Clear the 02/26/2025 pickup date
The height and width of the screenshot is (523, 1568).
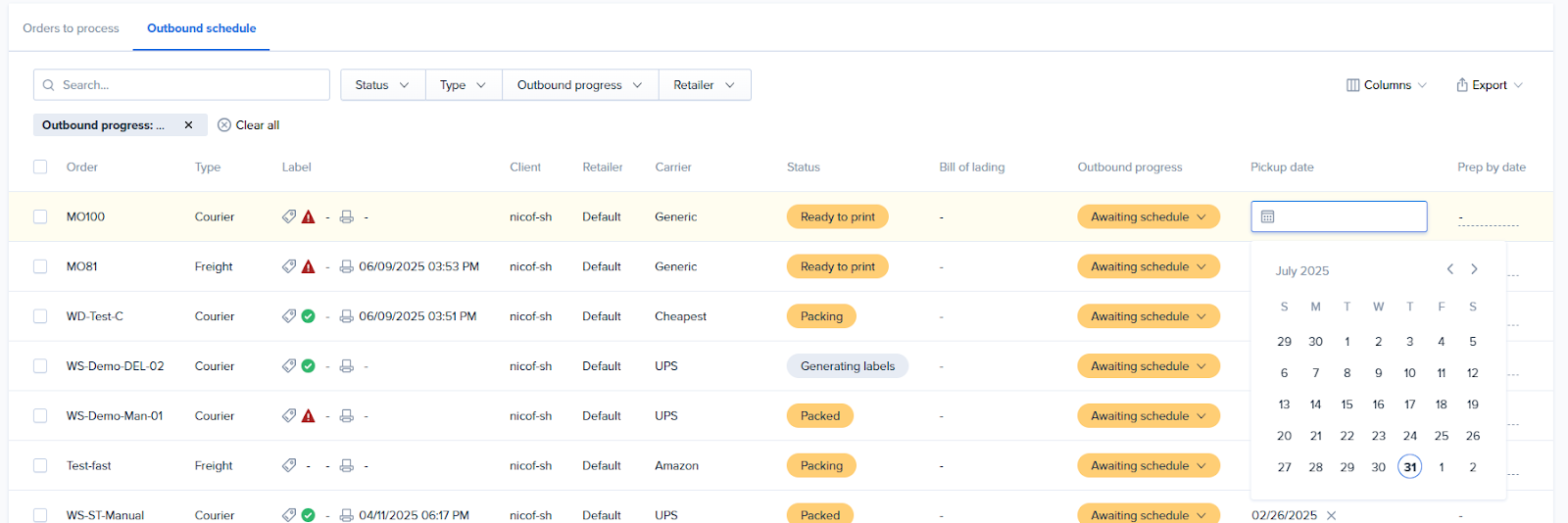pyautogui.click(x=1331, y=515)
